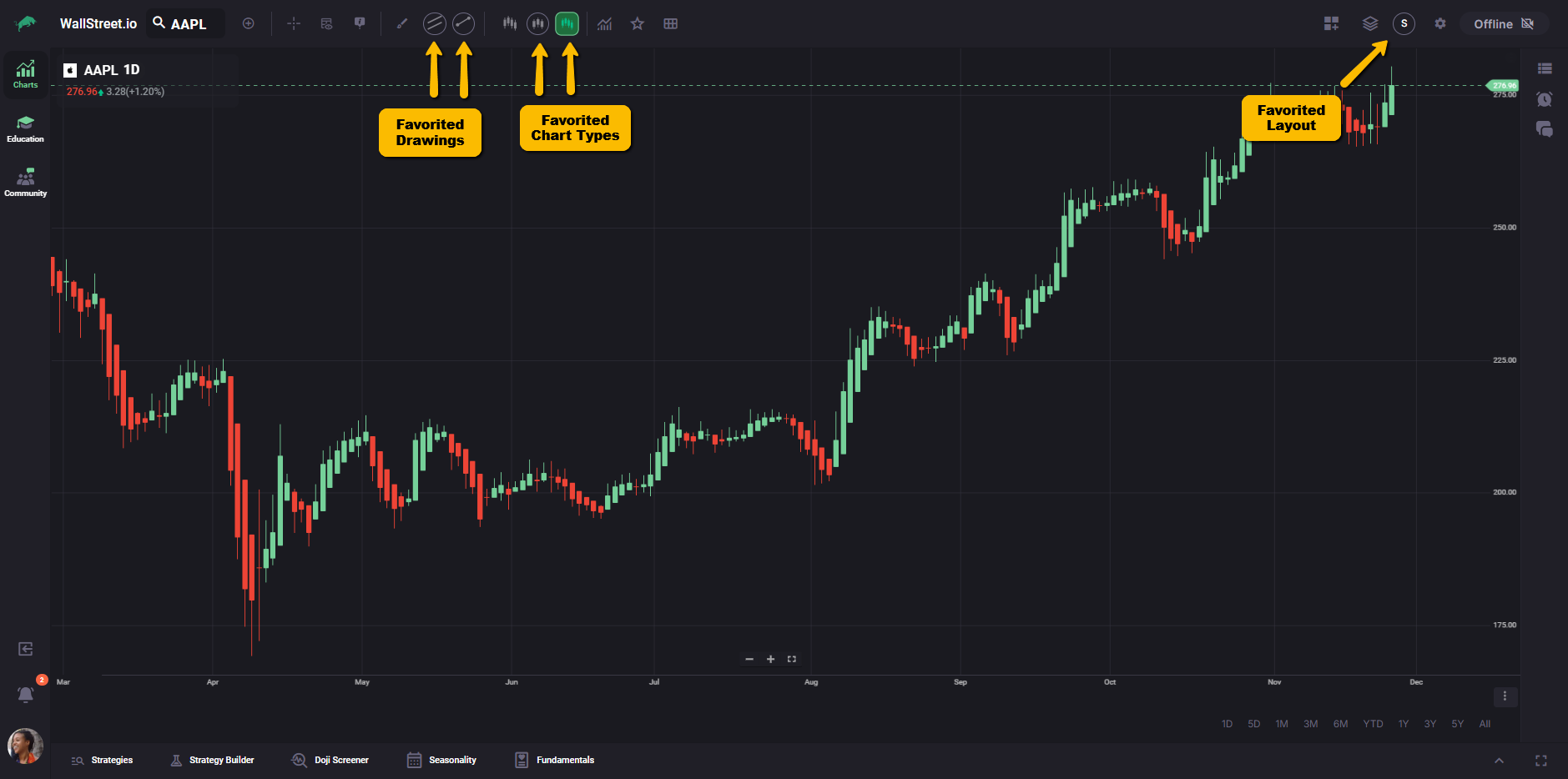Image resolution: width=1568 pixels, height=779 pixels.
Task: Go to the Education section
Action: 26,129
